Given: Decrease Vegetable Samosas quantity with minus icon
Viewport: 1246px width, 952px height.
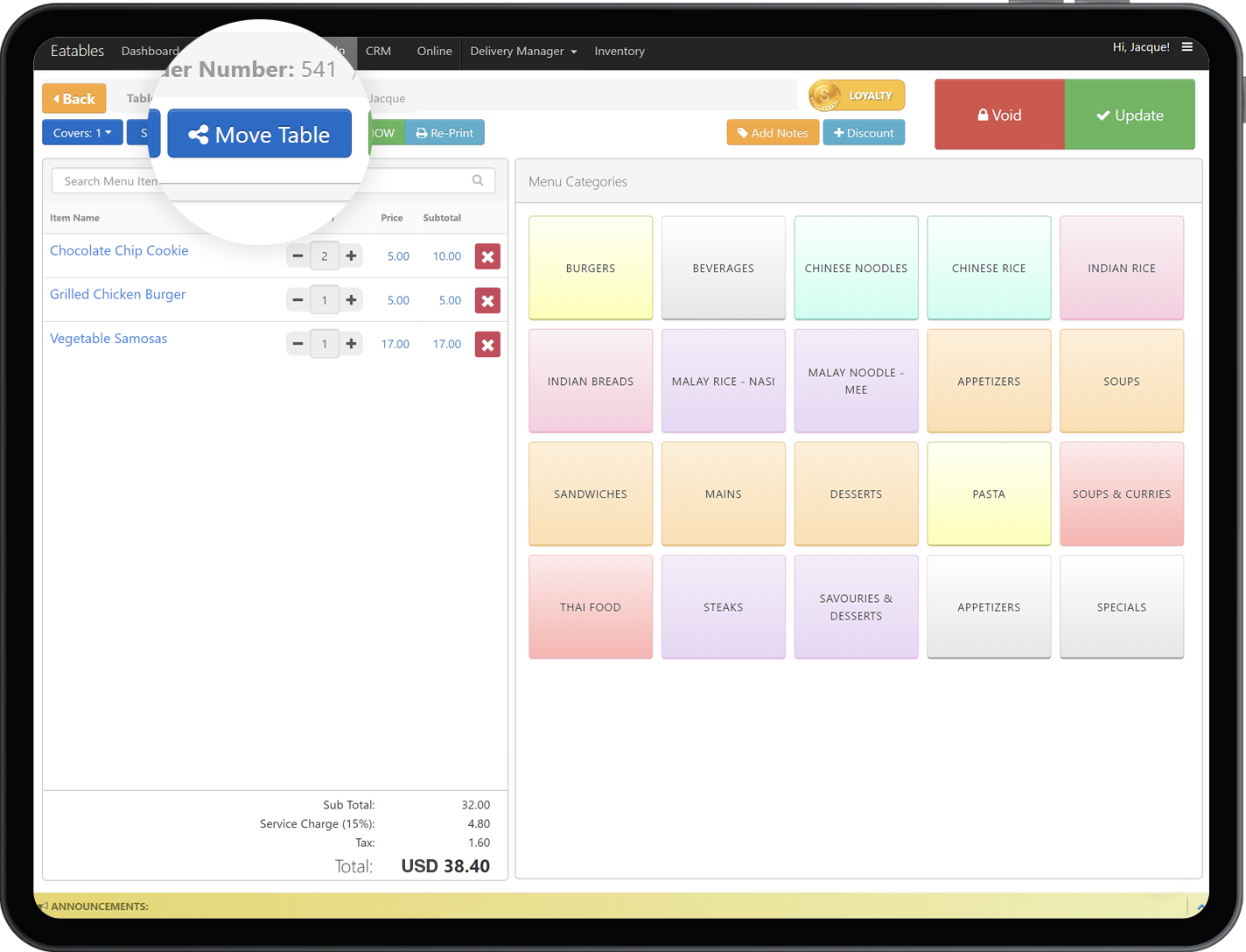Looking at the screenshot, I should 297,343.
